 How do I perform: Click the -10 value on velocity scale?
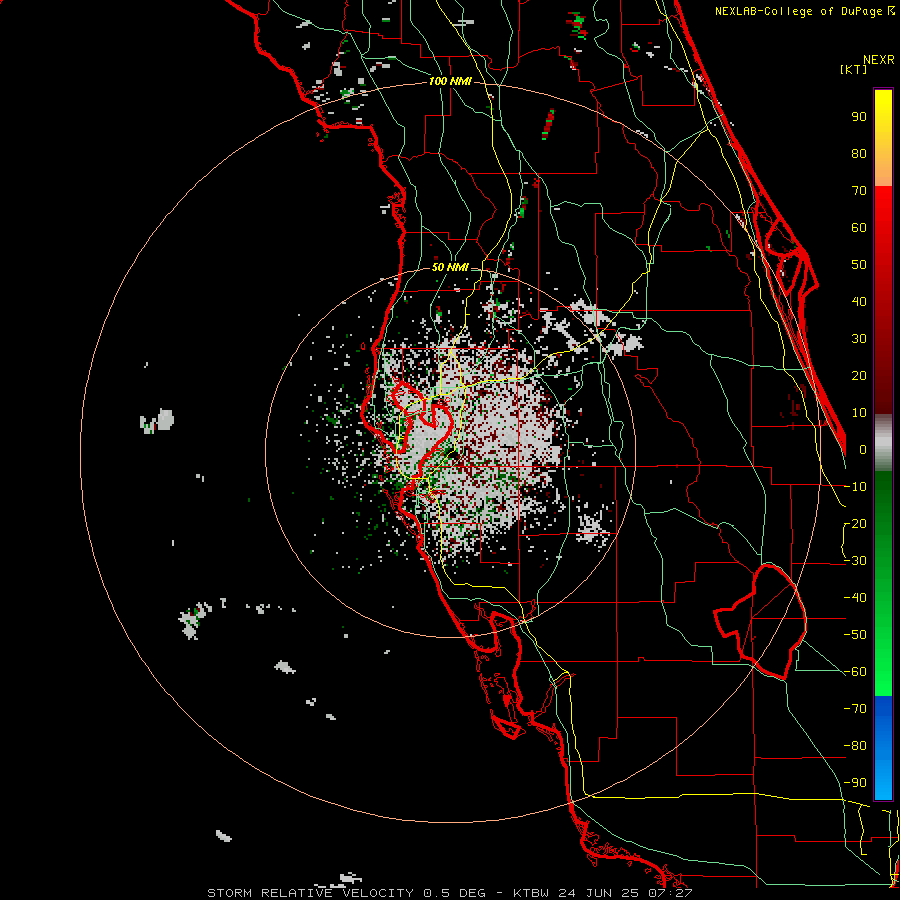pyautogui.click(x=855, y=487)
